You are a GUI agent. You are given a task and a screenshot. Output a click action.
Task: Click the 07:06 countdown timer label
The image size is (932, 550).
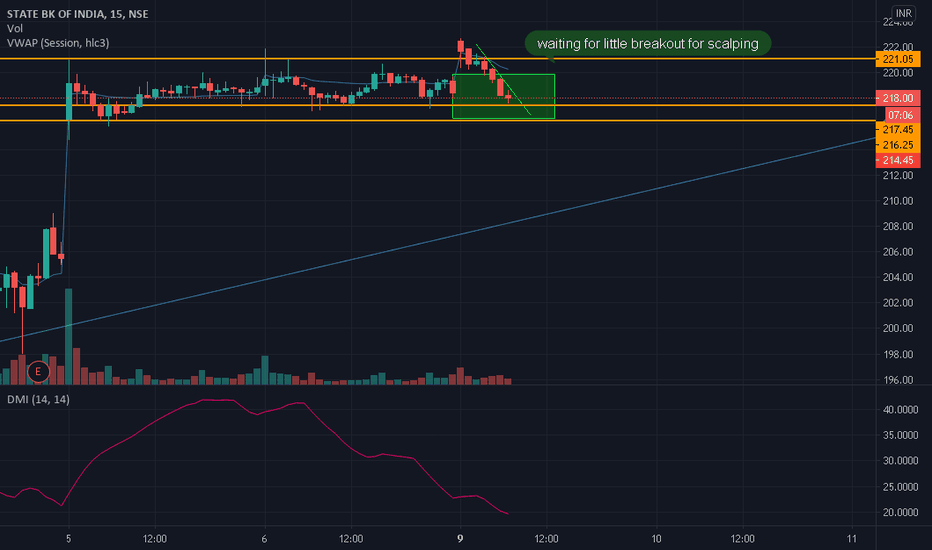(x=900, y=115)
